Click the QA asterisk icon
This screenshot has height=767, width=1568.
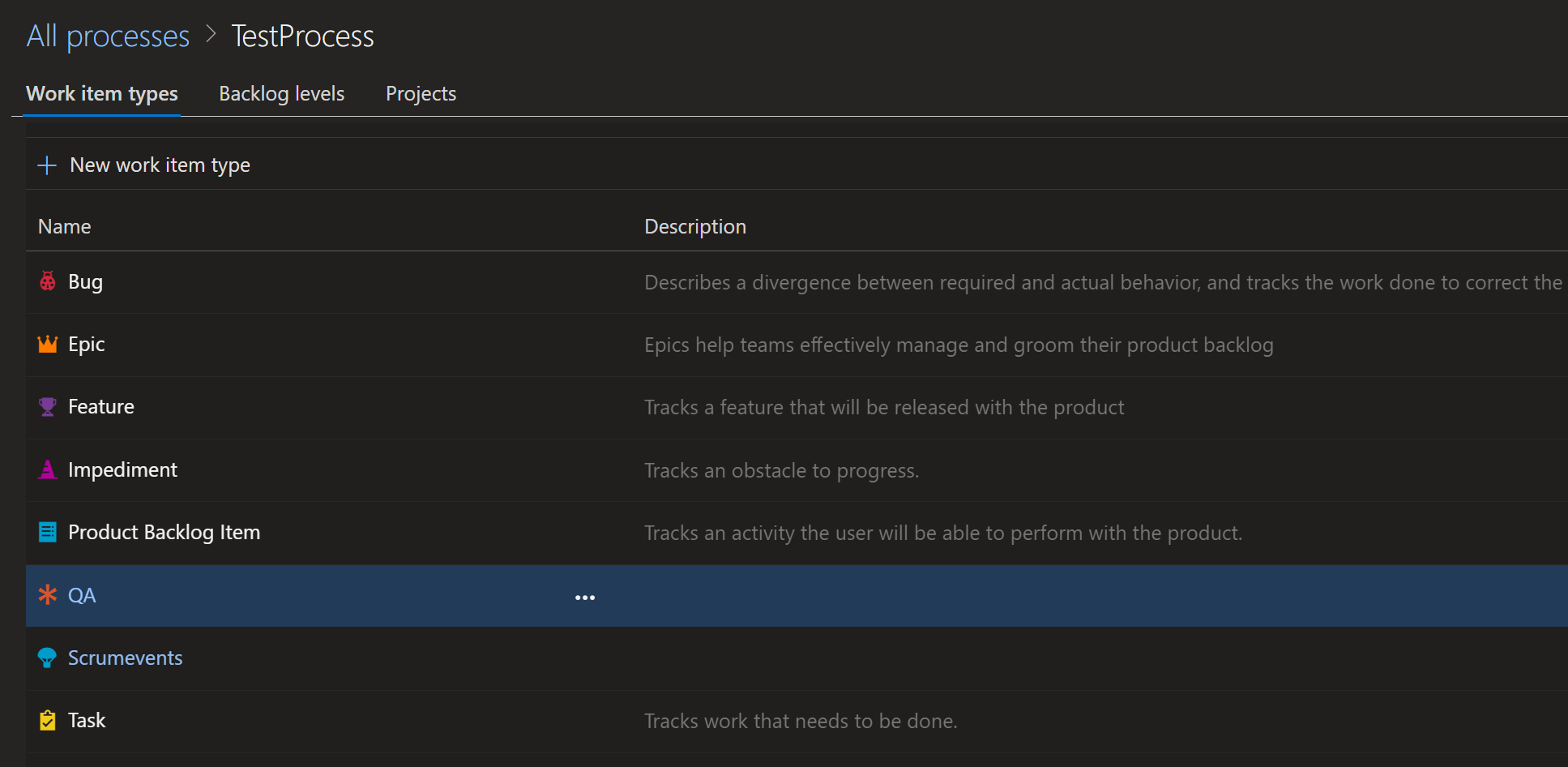[x=47, y=595]
